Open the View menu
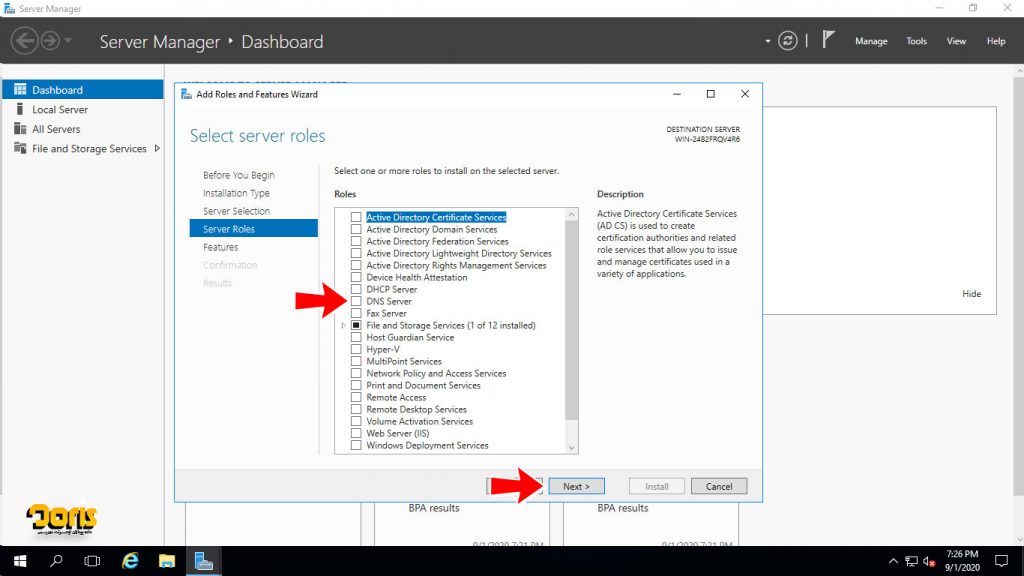Image resolution: width=1024 pixels, height=576 pixels. [956, 41]
